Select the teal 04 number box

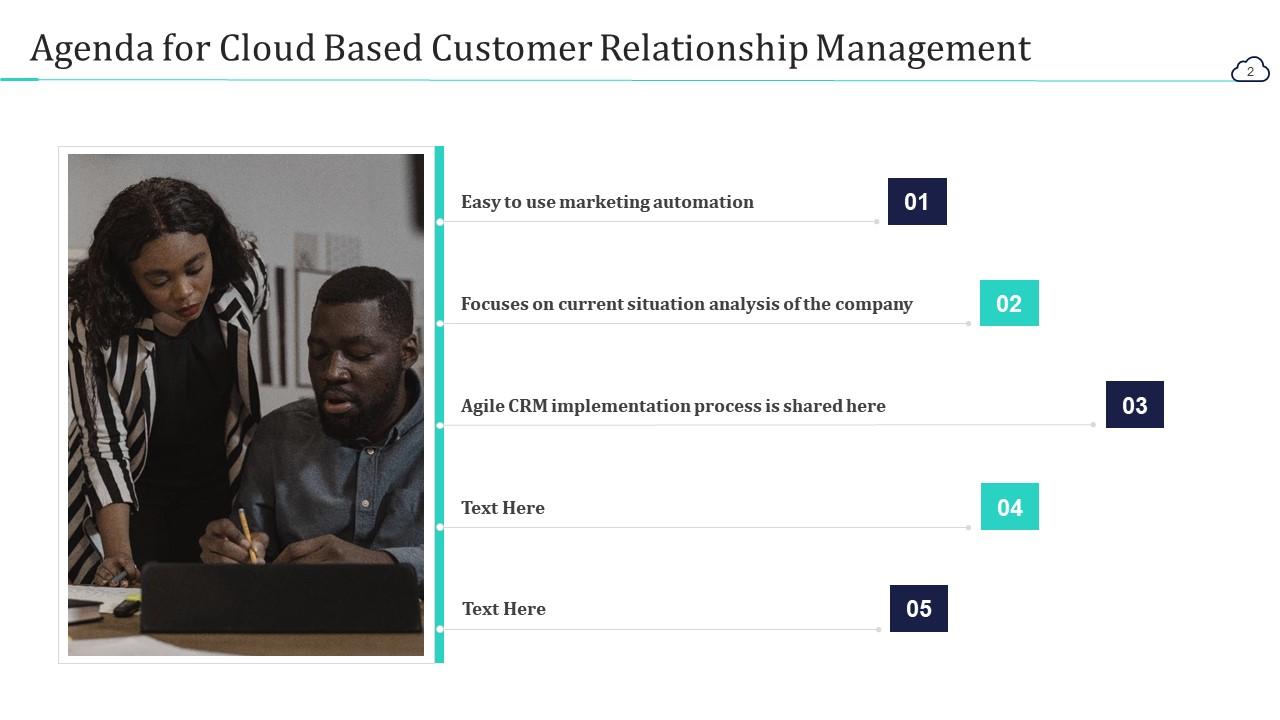1010,507
